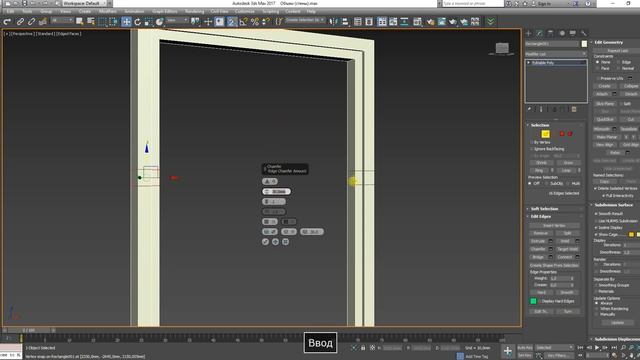
Task: Activate Select and Move tool
Action: tap(126, 22)
